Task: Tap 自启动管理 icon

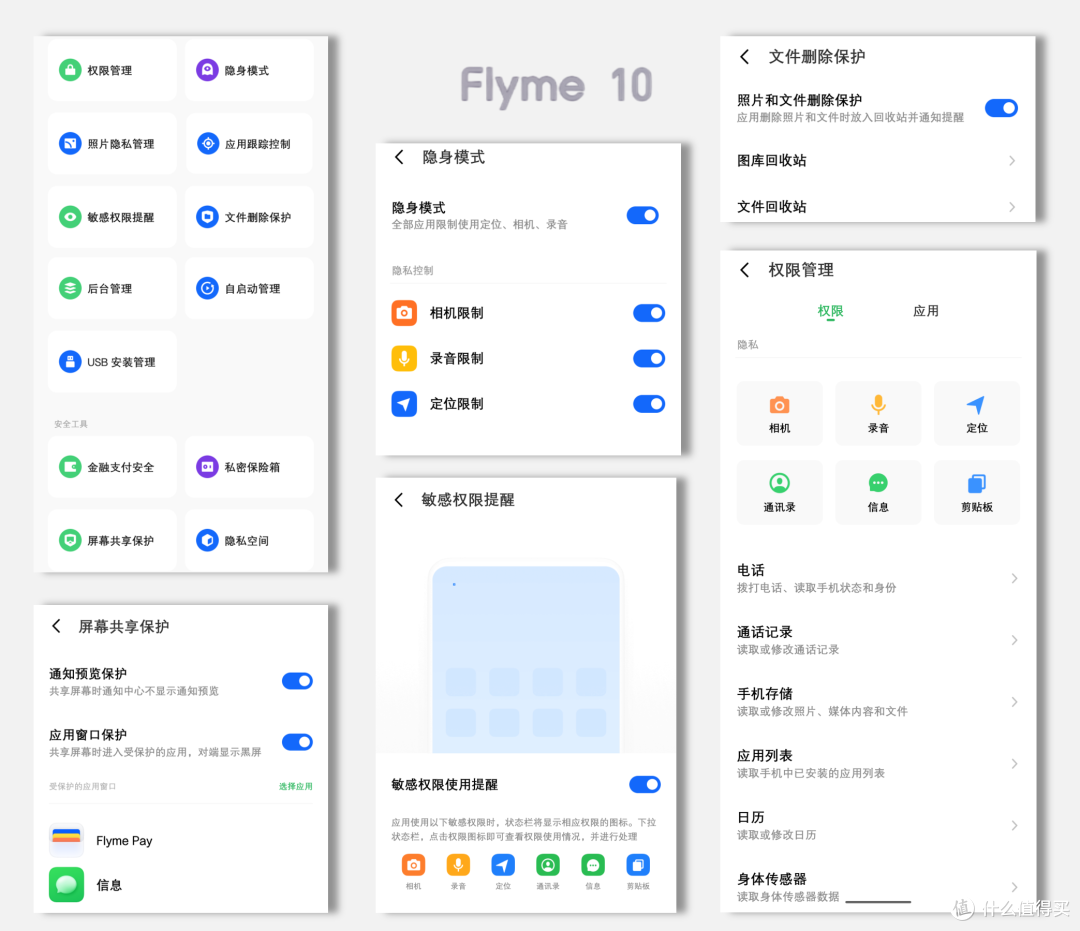Action: 207,288
